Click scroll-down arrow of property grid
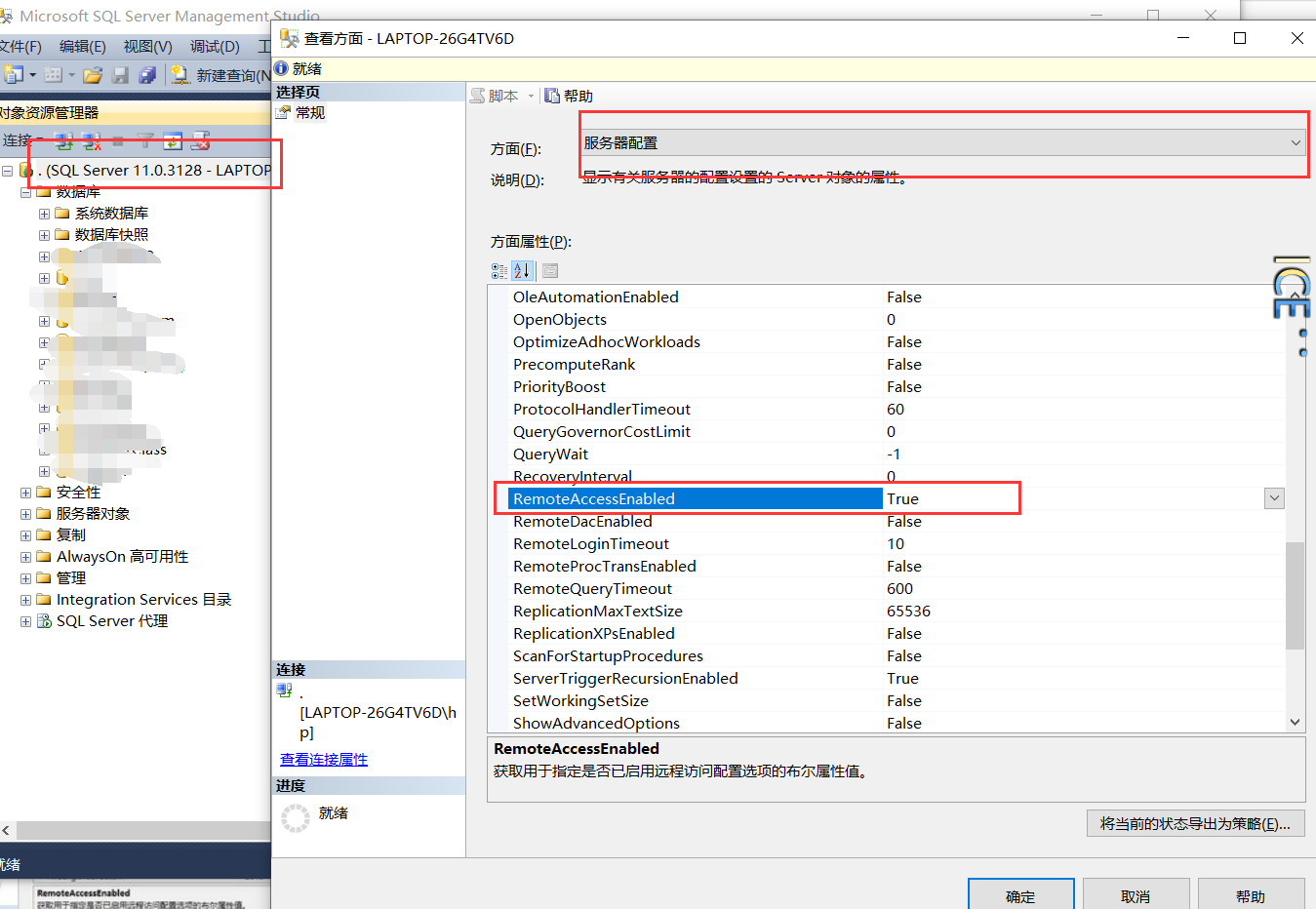1316x909 pixels. (x=1295, y=723)
